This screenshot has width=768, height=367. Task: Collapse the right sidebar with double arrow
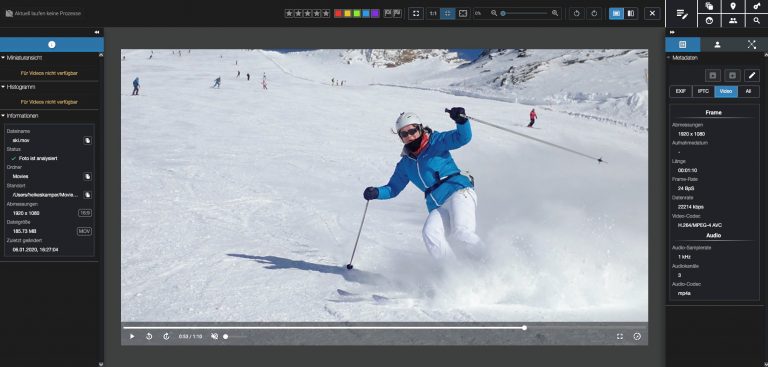coord(672,32)
